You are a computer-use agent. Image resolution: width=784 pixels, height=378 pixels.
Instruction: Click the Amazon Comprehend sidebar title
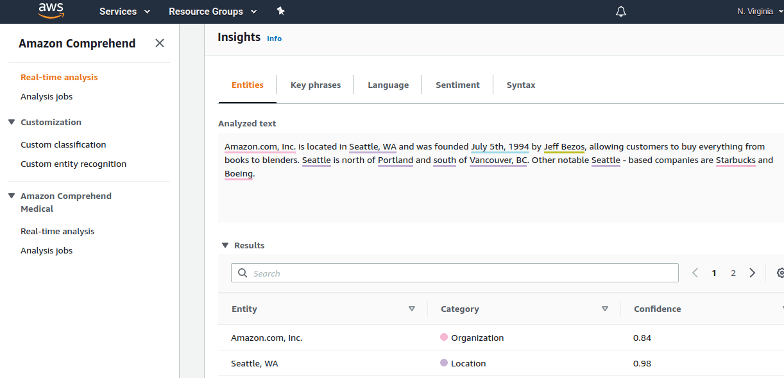[77, 44]
